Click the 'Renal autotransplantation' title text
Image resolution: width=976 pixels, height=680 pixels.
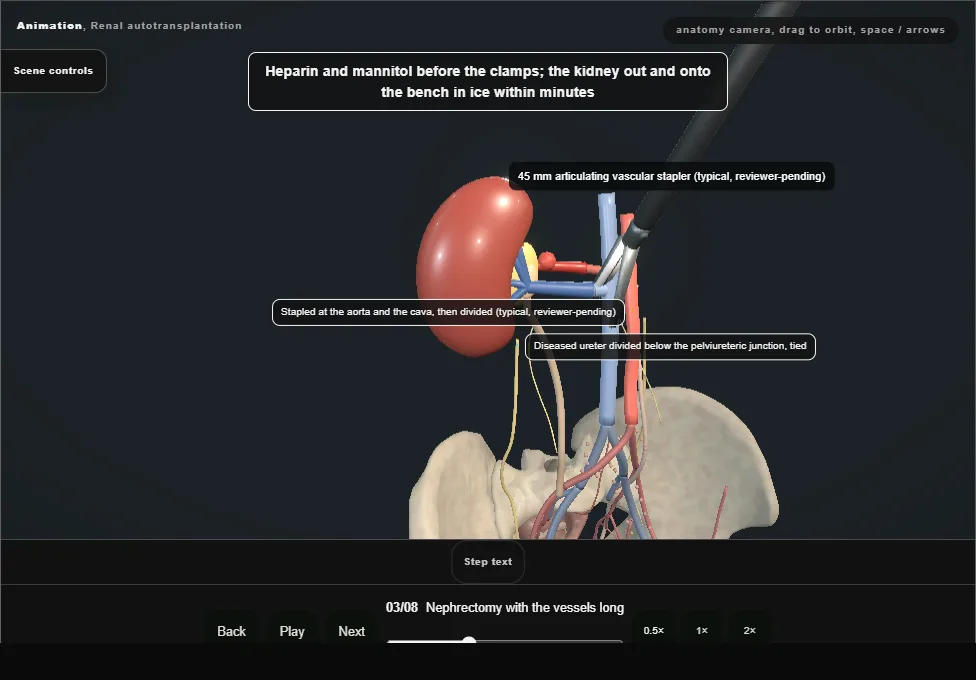click(x=166, y=26)
